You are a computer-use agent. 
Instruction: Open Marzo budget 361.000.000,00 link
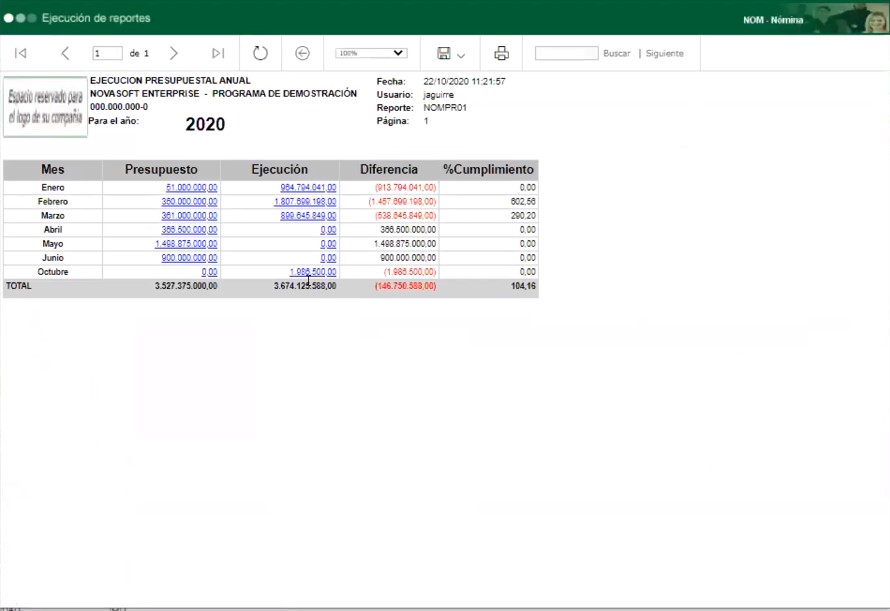[x=189, y=216]
